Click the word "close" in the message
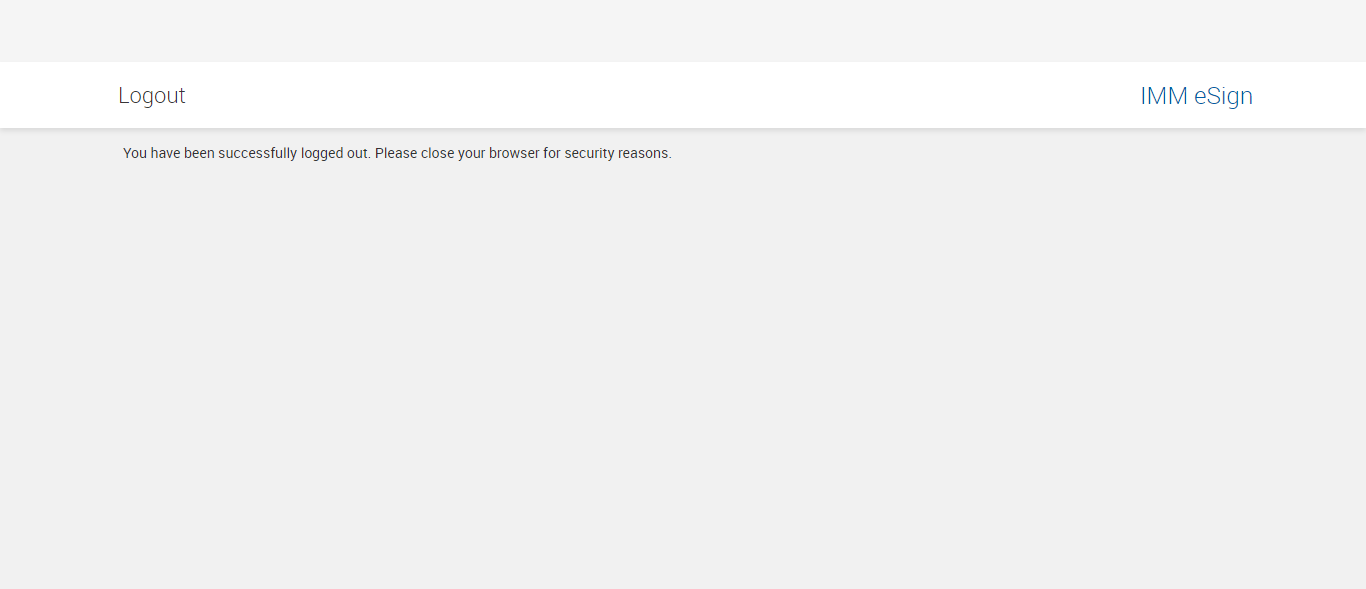Viewport: 1366px width, 589px height. coord(438,154)
